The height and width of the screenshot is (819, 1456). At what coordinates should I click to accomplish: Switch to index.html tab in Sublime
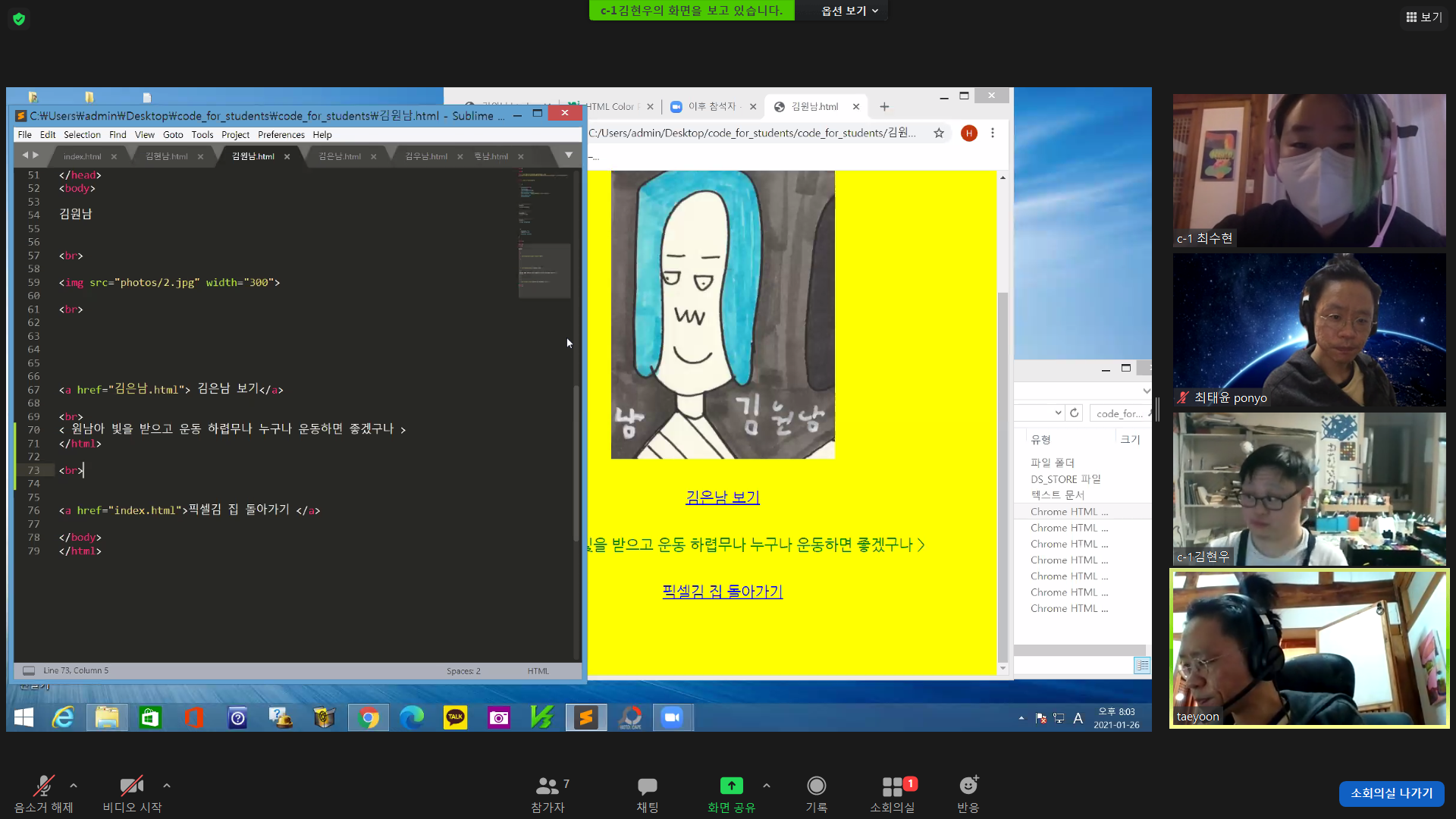point(82,156)
